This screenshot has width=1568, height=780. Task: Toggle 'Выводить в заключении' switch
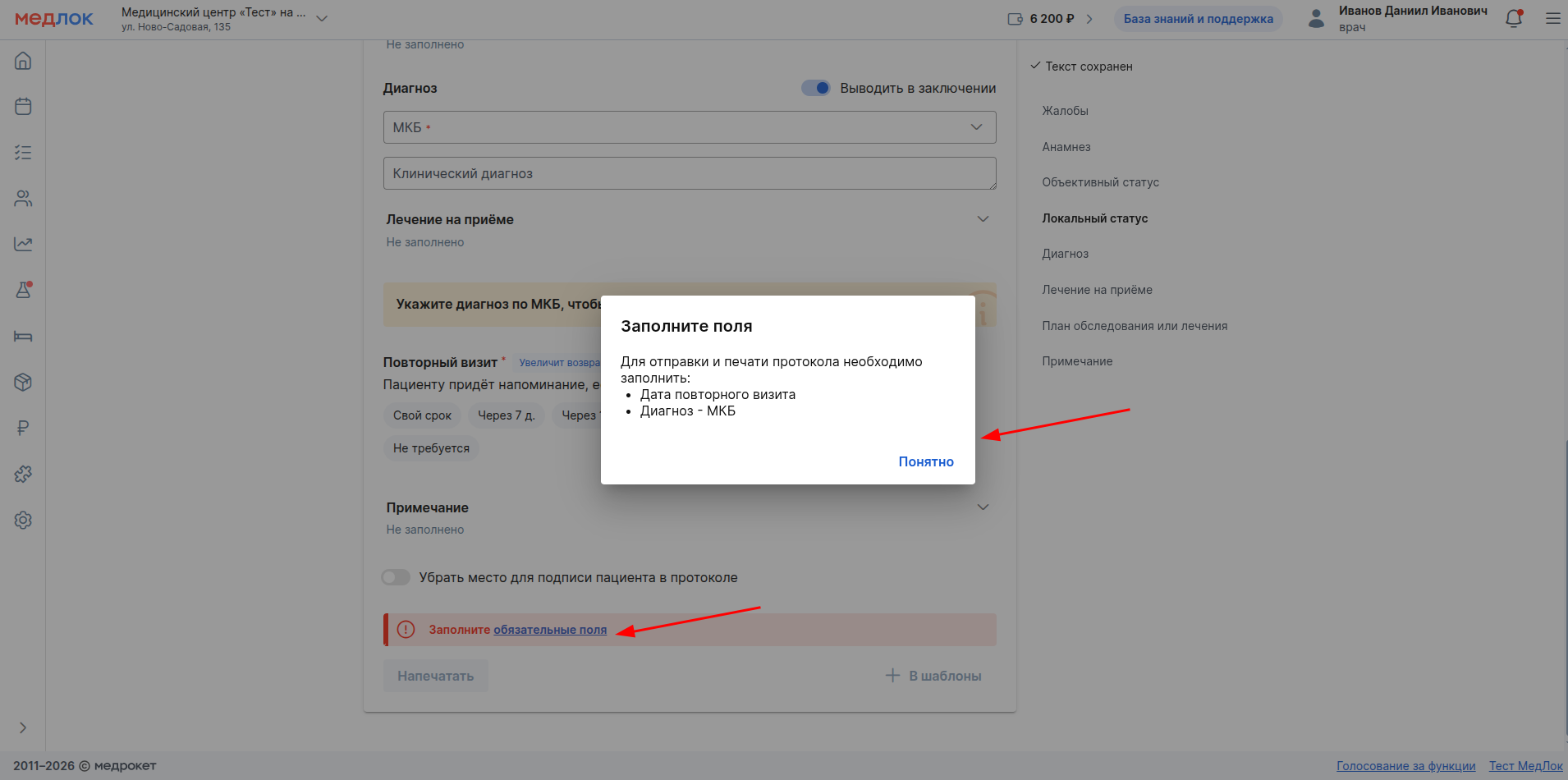(x=815, y=88)
